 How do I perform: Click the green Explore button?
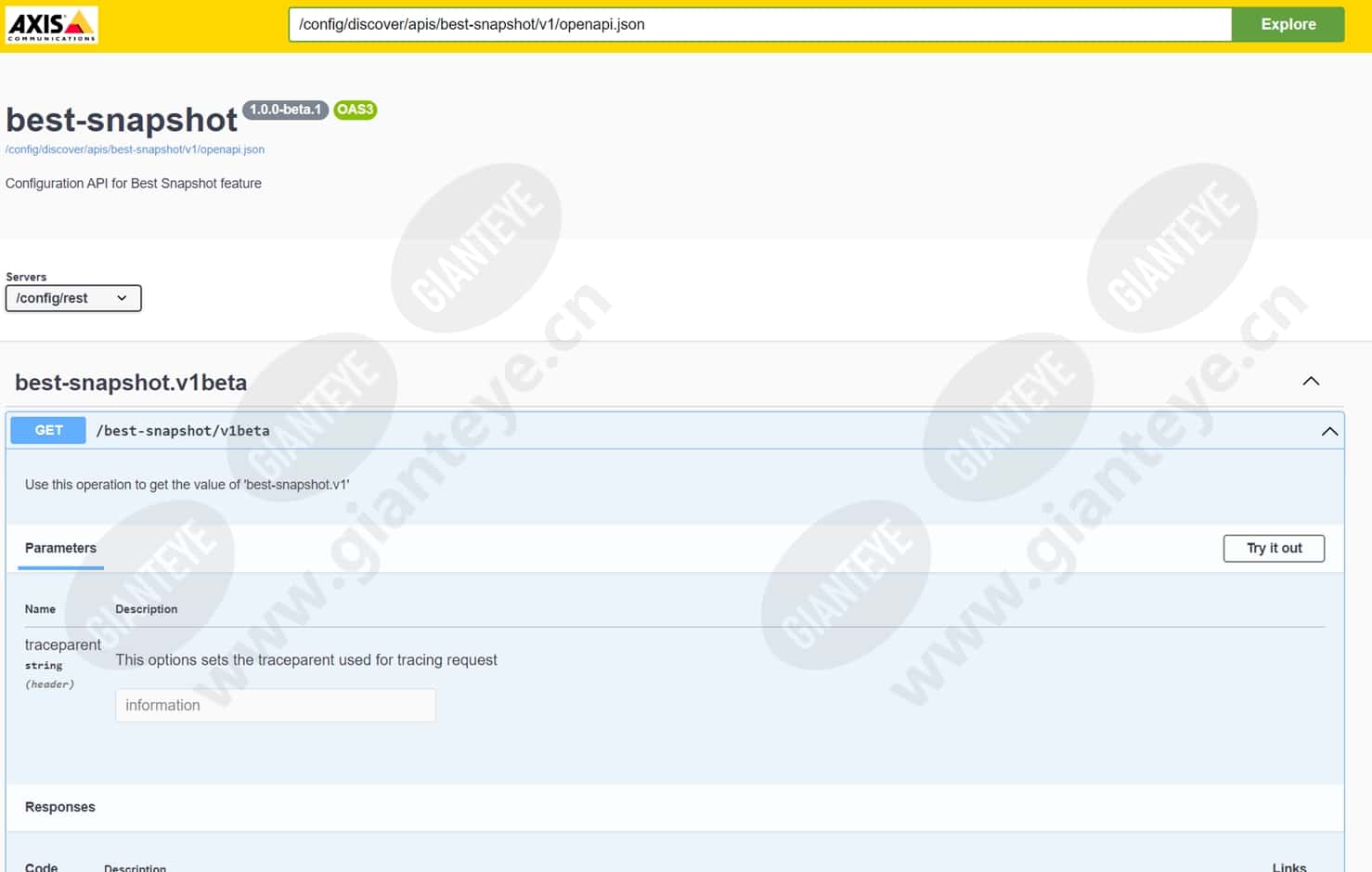[1288, 25]
